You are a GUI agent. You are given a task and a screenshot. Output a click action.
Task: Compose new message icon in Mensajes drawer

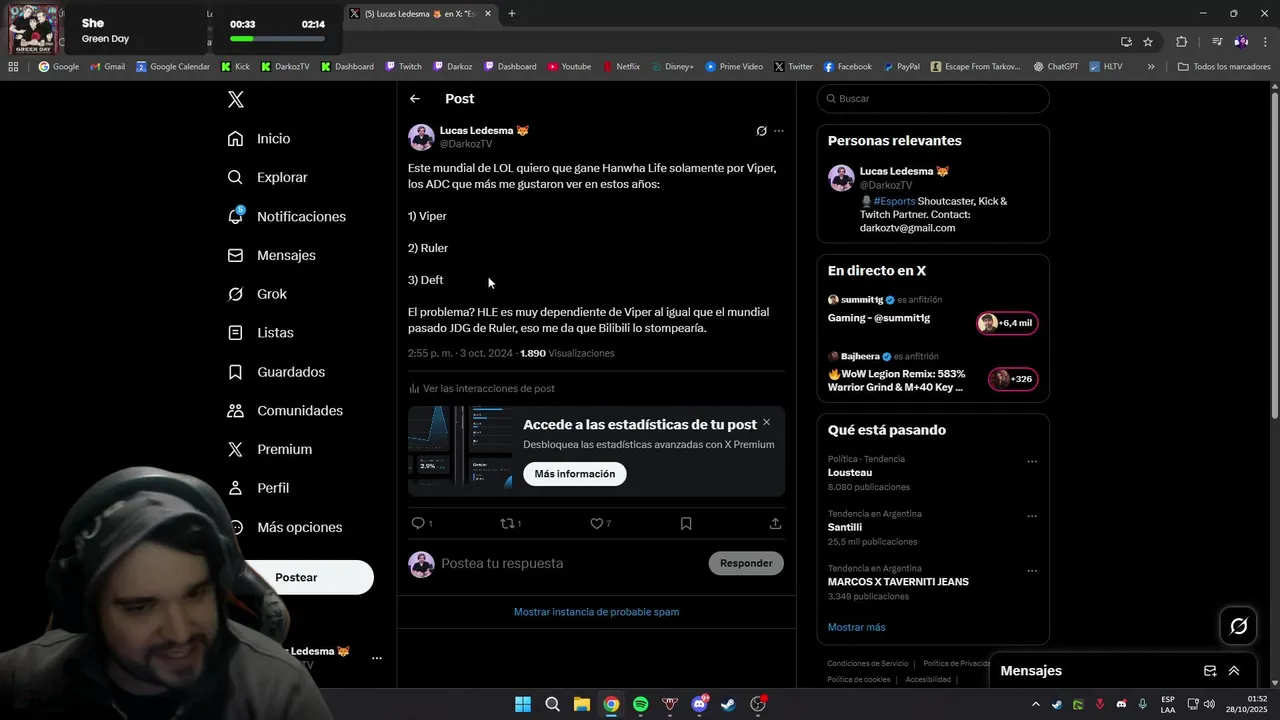pos(1210,671)
